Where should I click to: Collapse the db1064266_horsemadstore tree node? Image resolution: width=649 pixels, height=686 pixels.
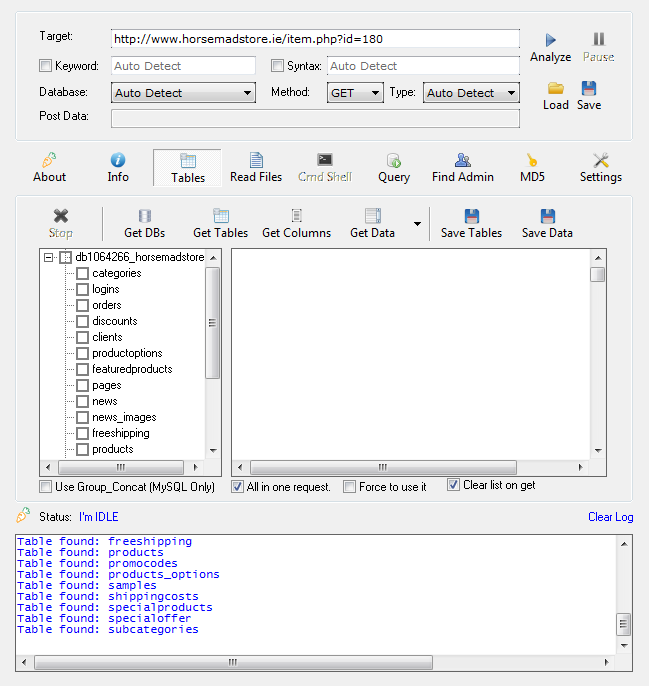pyautogui.click(x=49, y=257)
